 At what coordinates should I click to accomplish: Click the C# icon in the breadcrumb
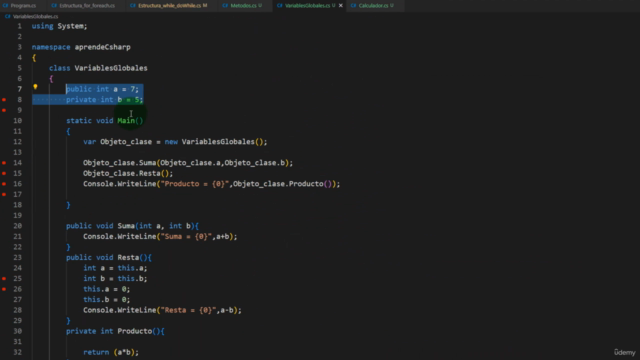point(7,17)
